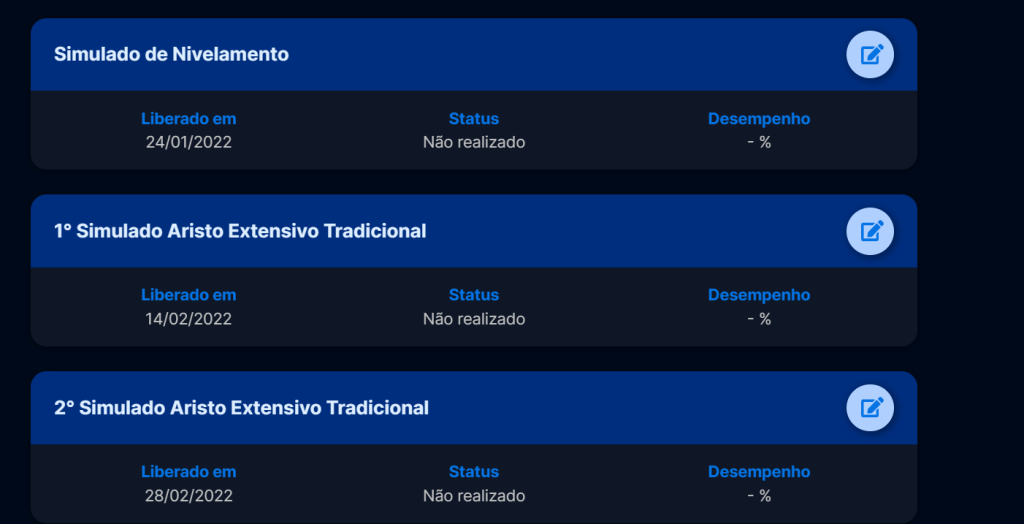The height and width of the screenshot is (524, 1024).
Task: Click the 2º Simulado Aristo Extensivo Tradicional title
Action: point(241,408)
